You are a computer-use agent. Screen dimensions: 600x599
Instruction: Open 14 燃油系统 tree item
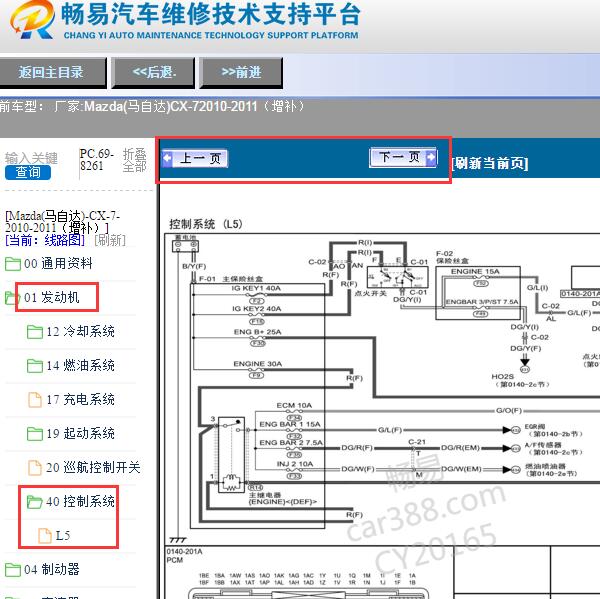pos(80,366)
